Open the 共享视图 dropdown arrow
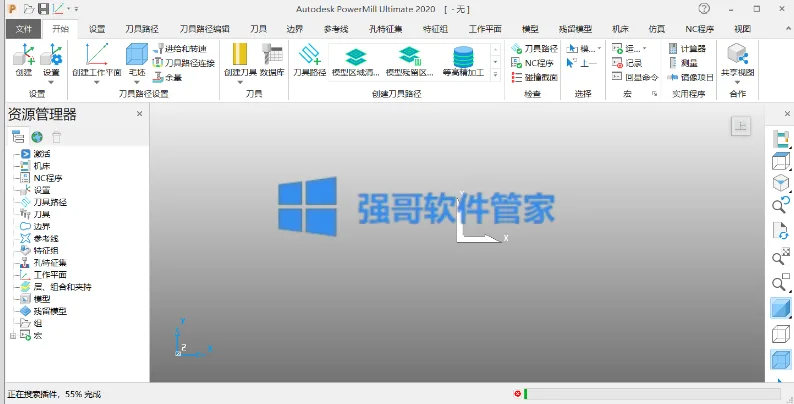 [738, 83]
